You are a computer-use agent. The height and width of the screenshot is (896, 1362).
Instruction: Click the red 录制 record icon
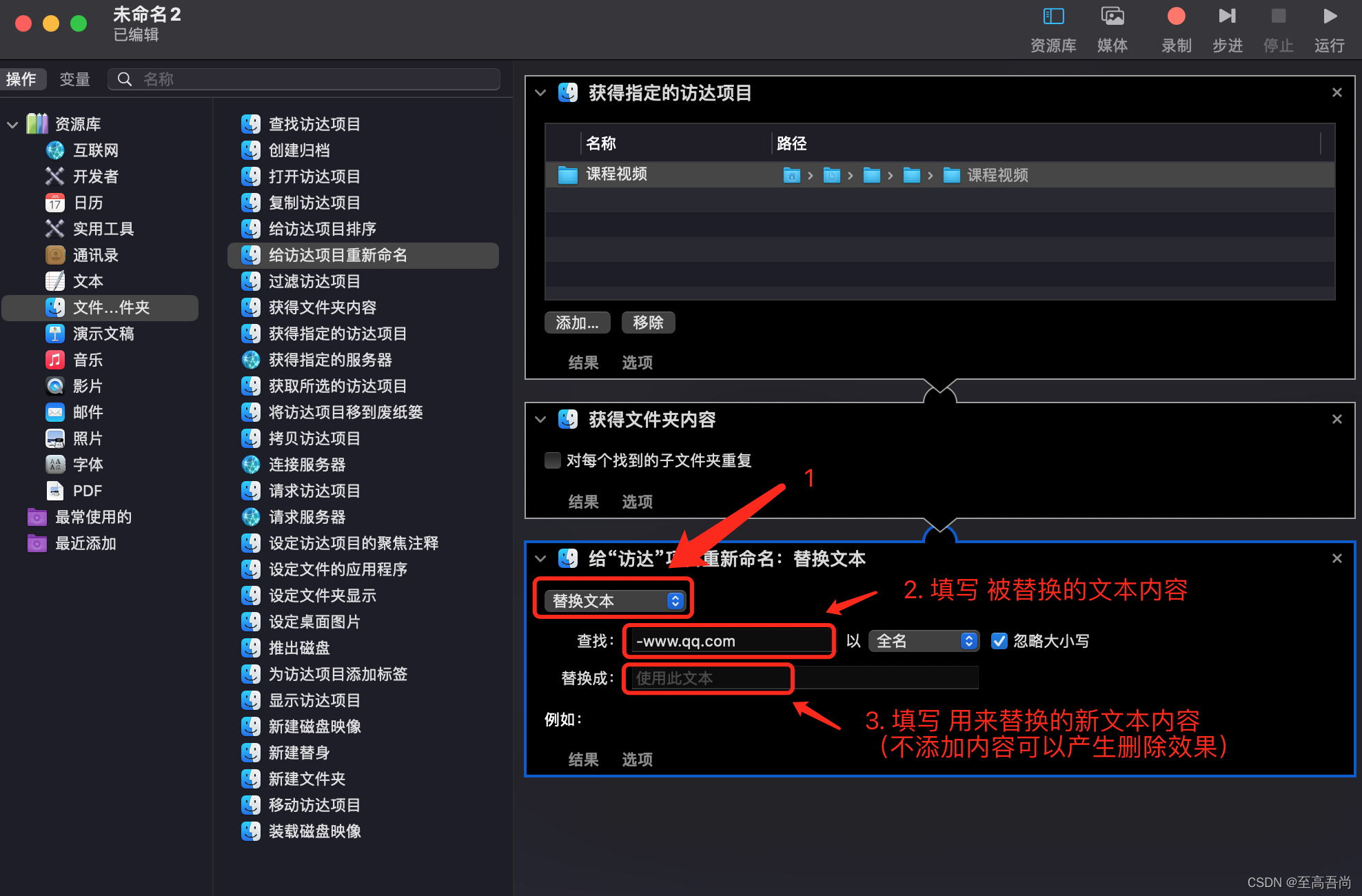click(1176, 17)
